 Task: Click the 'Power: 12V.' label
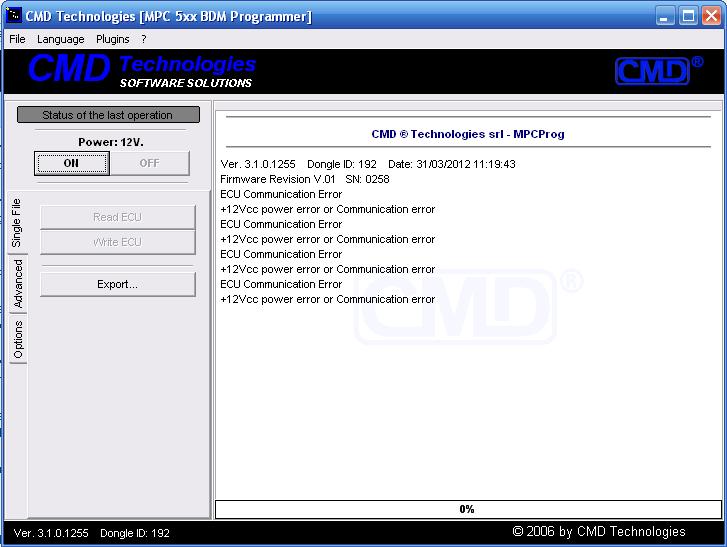click(x=111, y=142)
